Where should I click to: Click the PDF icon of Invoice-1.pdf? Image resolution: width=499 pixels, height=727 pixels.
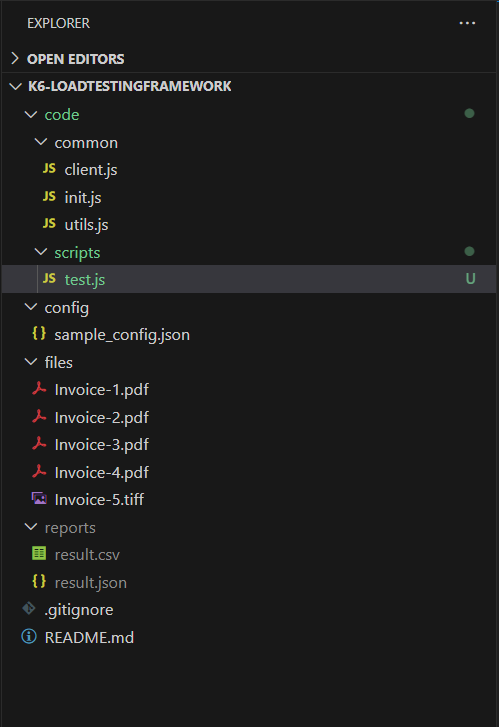click(39, 389)
